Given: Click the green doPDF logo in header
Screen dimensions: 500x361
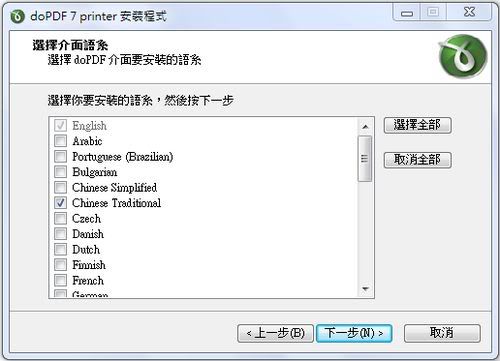Looking at the screenshot, I should pyautogui.click(x=462, y=56).
